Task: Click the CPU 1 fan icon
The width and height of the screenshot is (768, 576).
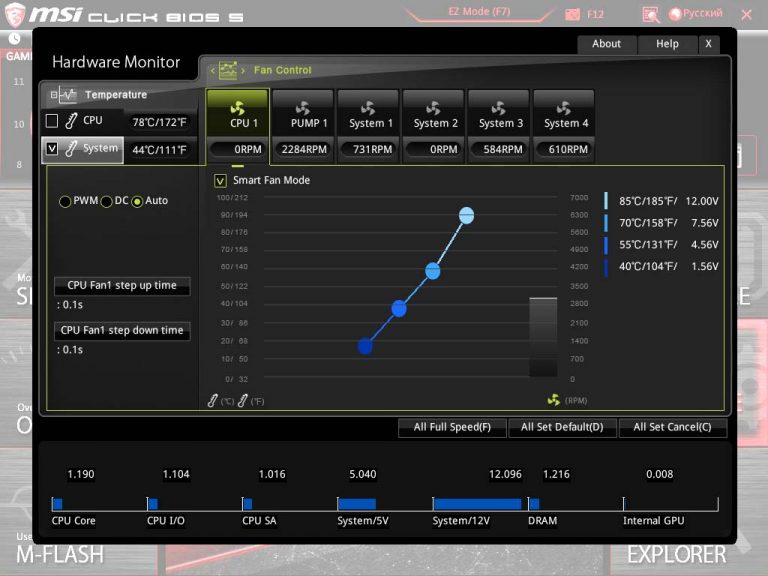Action: pos(238,108)
